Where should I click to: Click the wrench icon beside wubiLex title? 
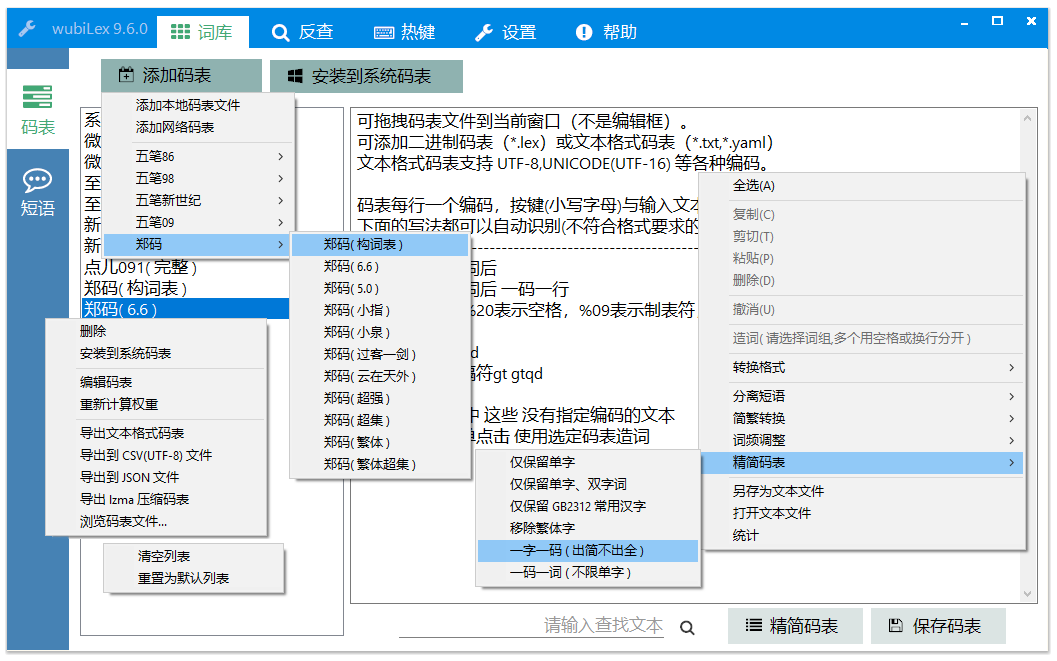(x=27, y=29)
